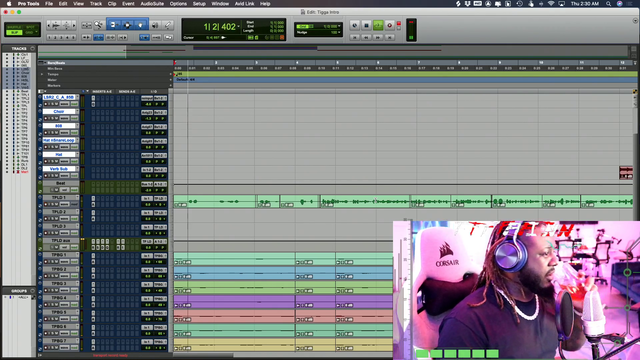640x360 pixels.
Task: Click the Siri icon in the macOS menu bar
Action: (x=620, y=4)
